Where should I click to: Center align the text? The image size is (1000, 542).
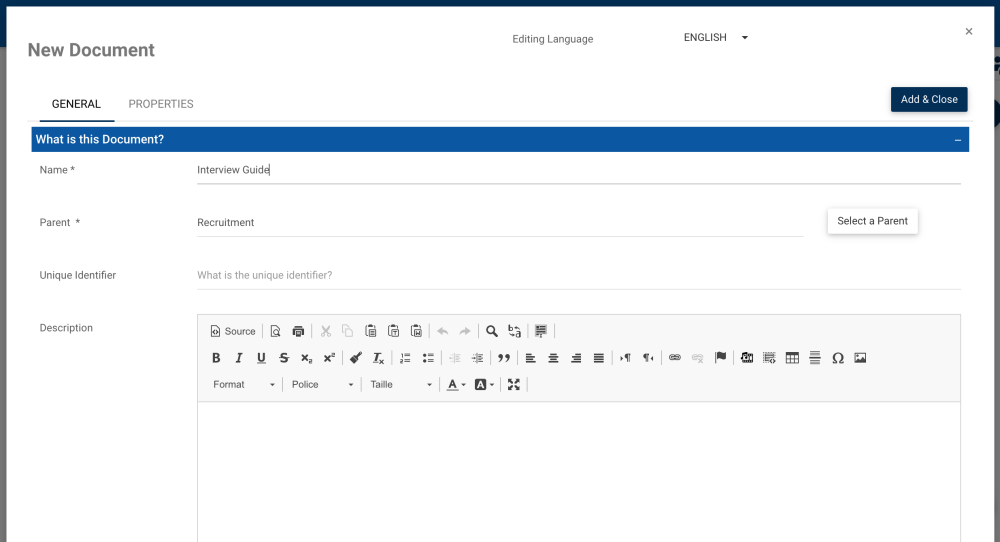[x=553, y=358]
